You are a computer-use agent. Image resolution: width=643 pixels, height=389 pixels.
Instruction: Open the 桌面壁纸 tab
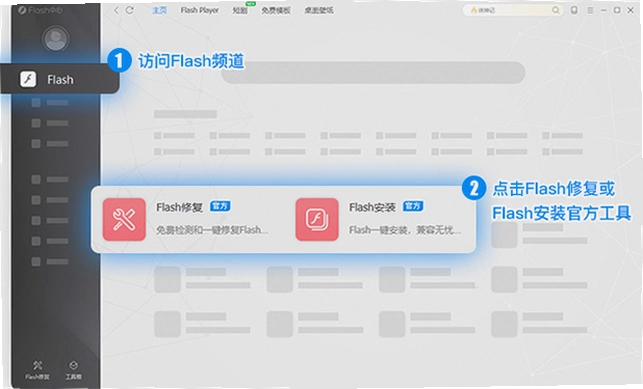click(x=319, y=10)
